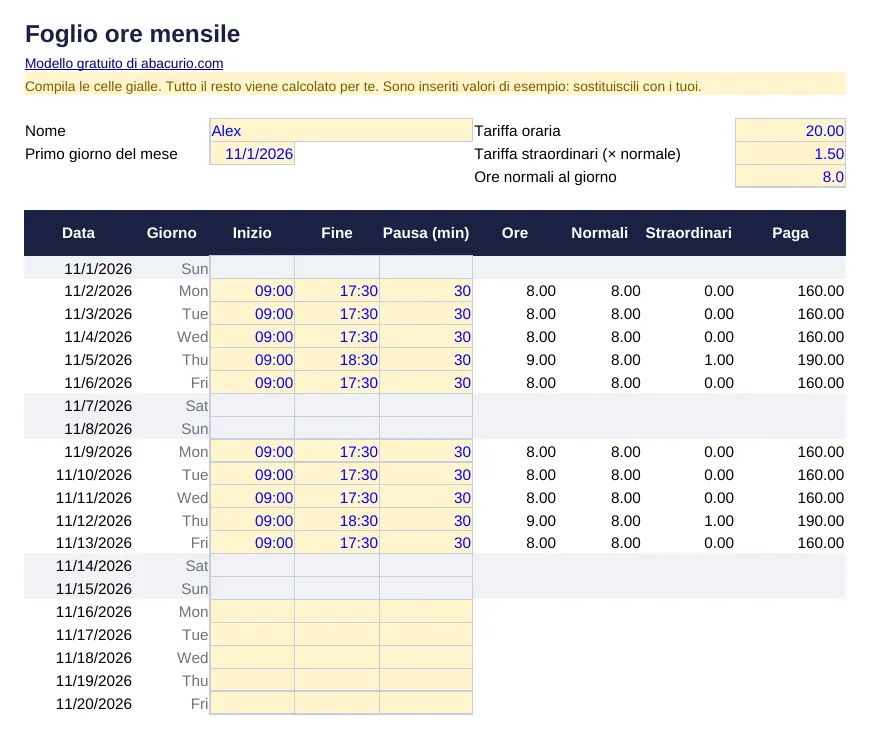Click the Inizio column header
Image resolution: width=870 pixels, height=739 pixels.
[252, 232]
